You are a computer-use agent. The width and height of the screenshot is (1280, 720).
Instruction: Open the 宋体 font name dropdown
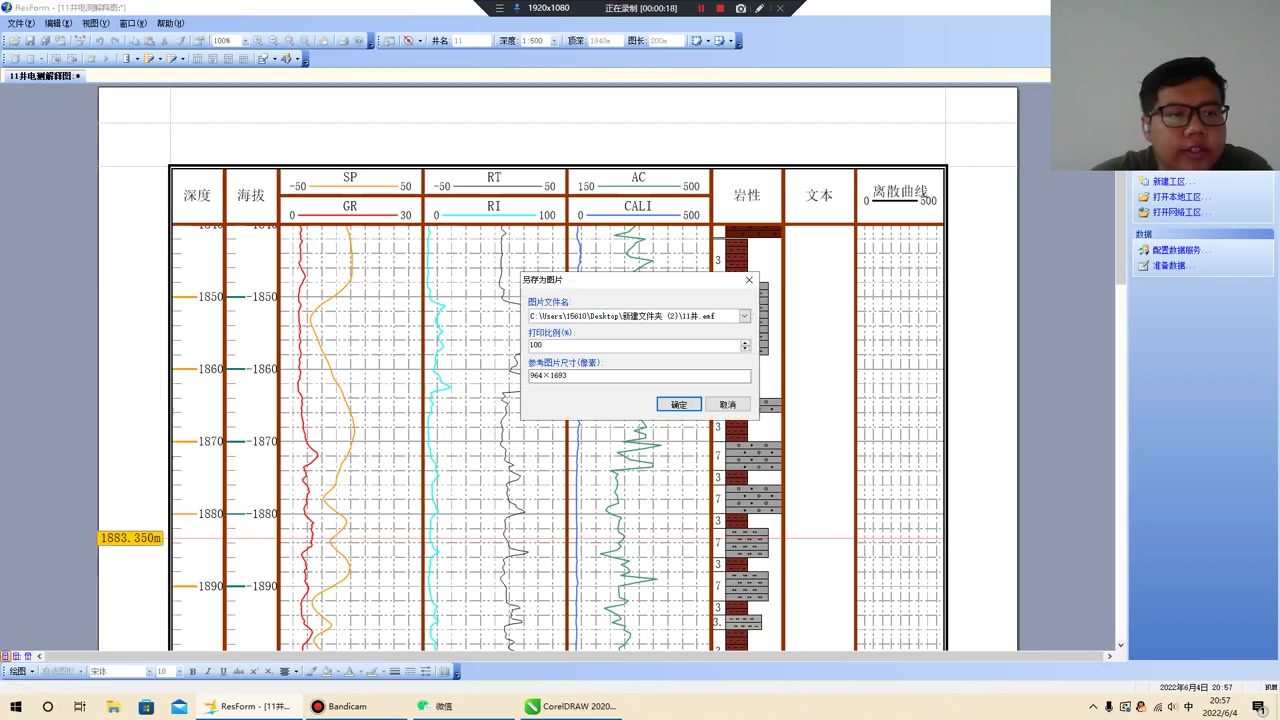point(149,671)
